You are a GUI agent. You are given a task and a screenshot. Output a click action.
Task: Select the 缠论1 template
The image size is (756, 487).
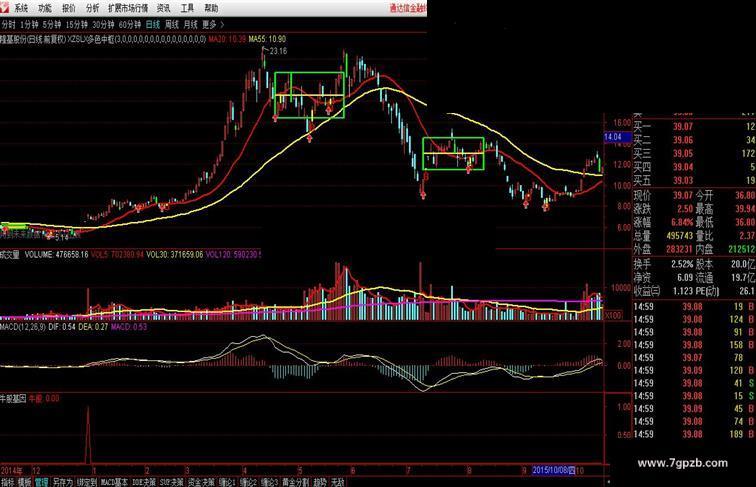click(x=227, y=482)
